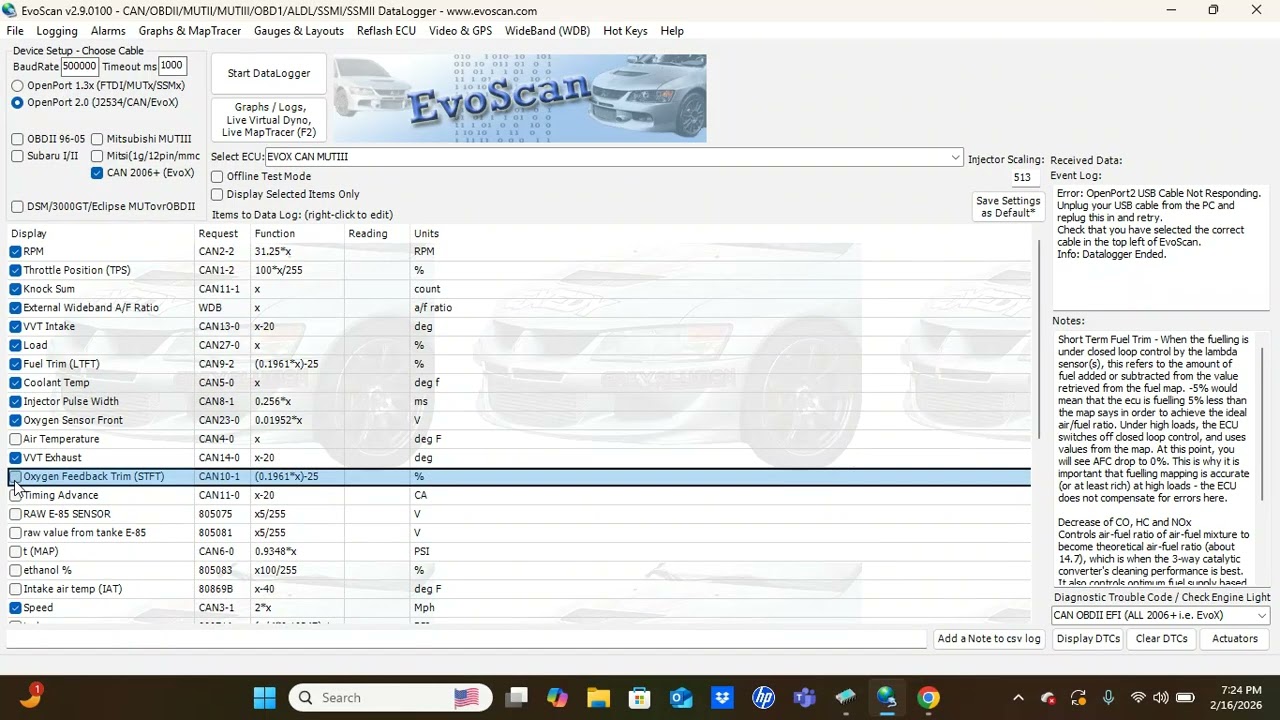
Task: Select OpenPort 2.0 (J2534/CAN/EvoX) radio button
Action: click(x=17, y=102)
